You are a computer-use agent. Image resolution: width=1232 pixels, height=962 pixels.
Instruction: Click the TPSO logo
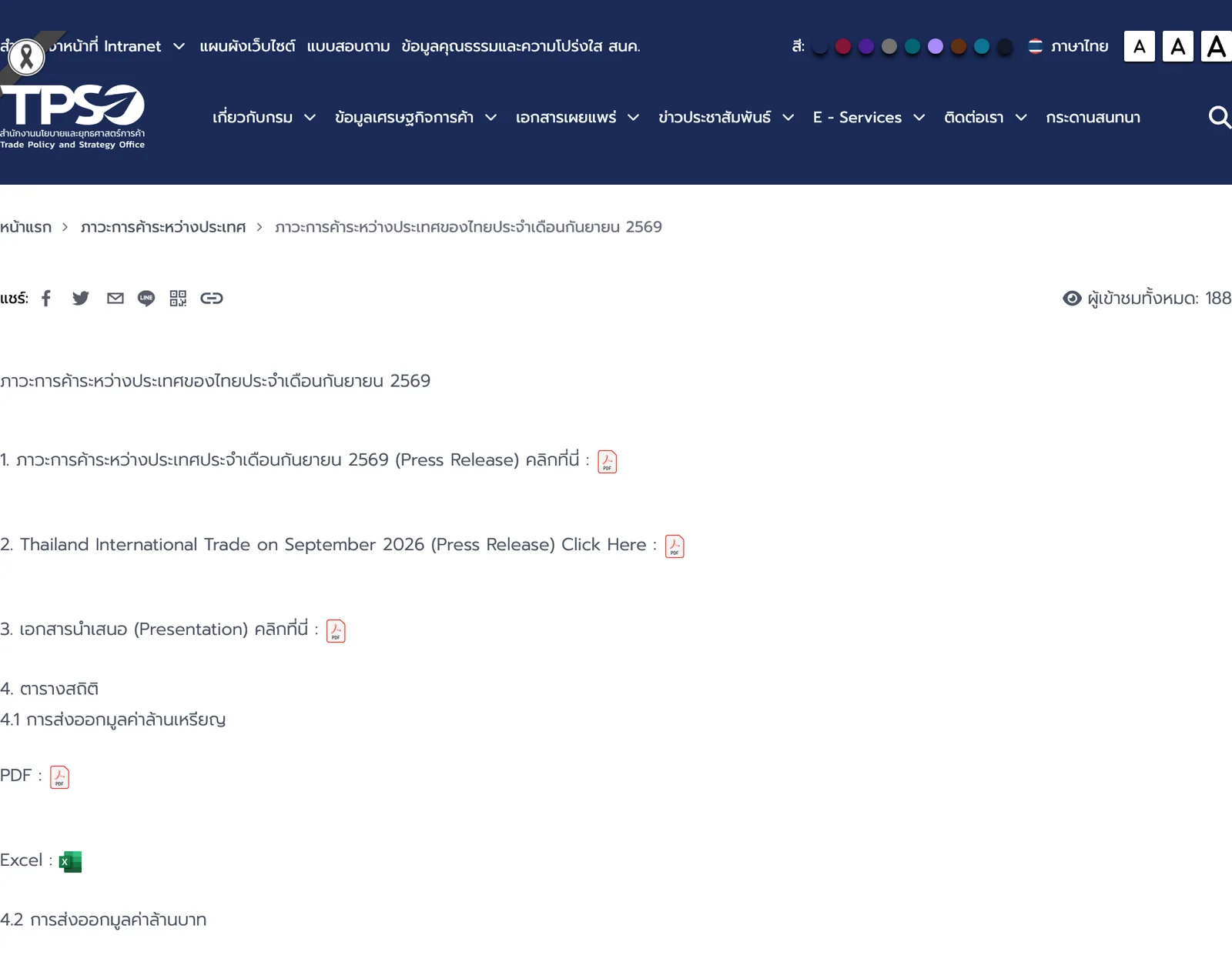(73, 115)
